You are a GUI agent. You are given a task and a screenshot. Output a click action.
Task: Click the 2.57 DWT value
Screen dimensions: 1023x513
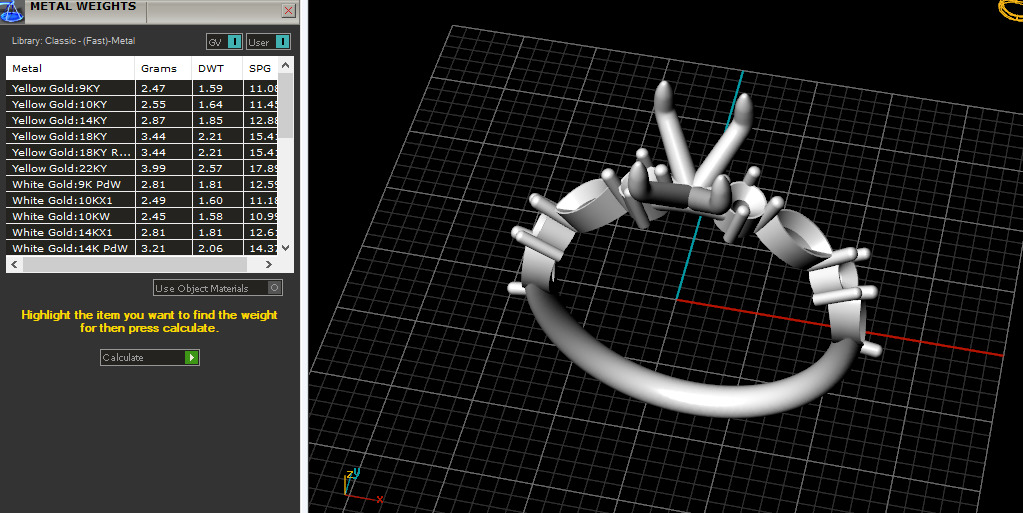211,168
